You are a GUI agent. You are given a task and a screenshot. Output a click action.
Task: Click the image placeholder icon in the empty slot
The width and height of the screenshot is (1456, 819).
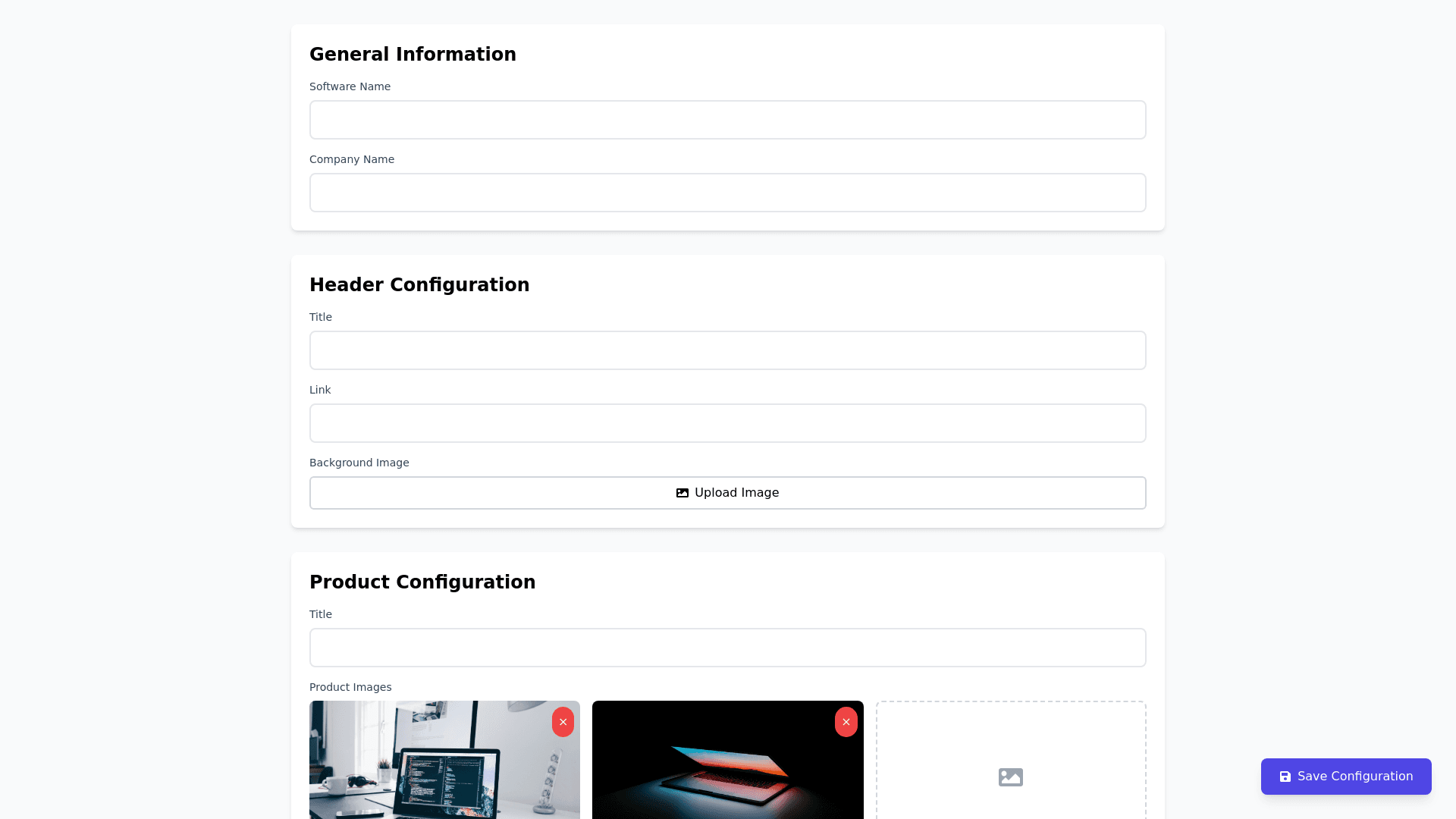click(x=1010, y=777)
